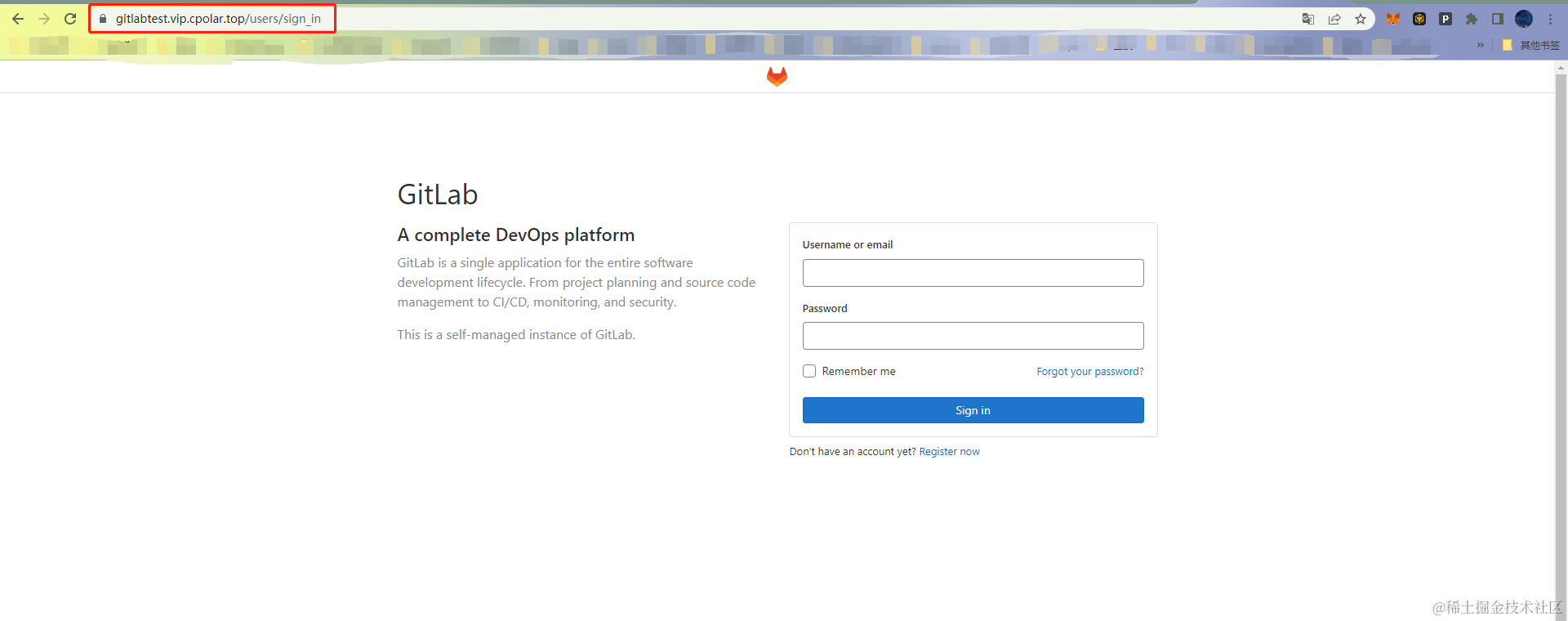Open the Forgot your password link
The height and width of the screenshot is (621, 1568).
coord(1089,371)
